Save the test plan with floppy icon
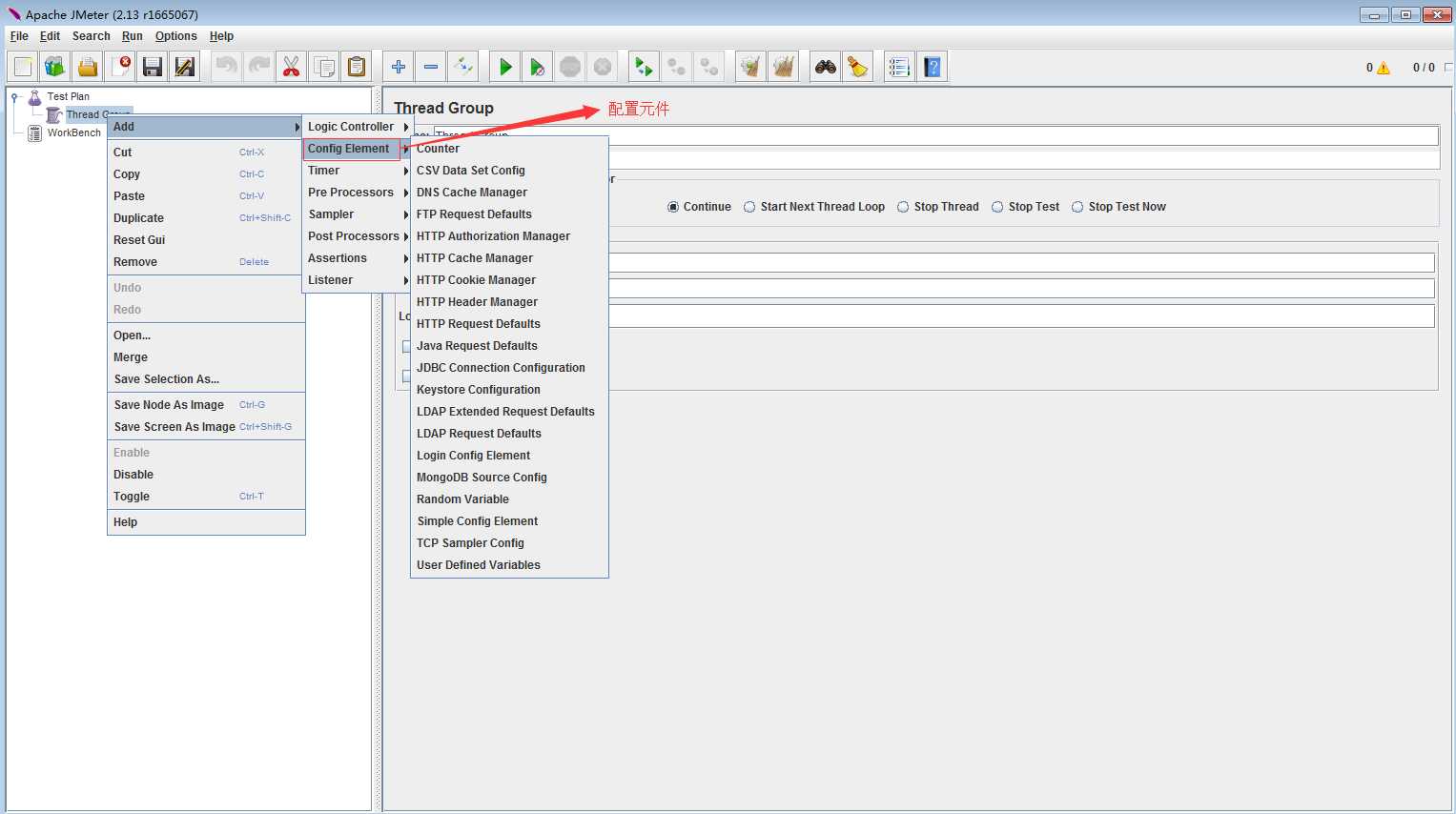The image size is (1456, 814). point(153,67)
